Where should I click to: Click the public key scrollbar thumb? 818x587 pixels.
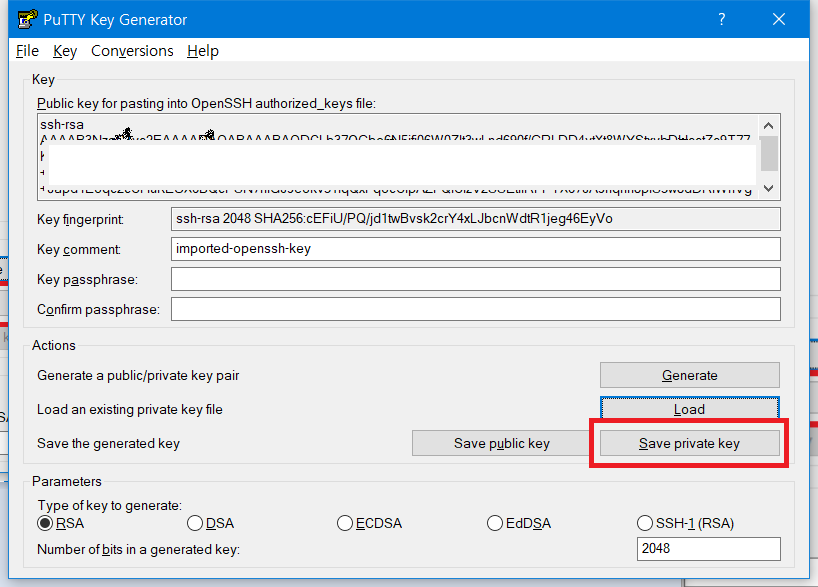tap(769, 153)
